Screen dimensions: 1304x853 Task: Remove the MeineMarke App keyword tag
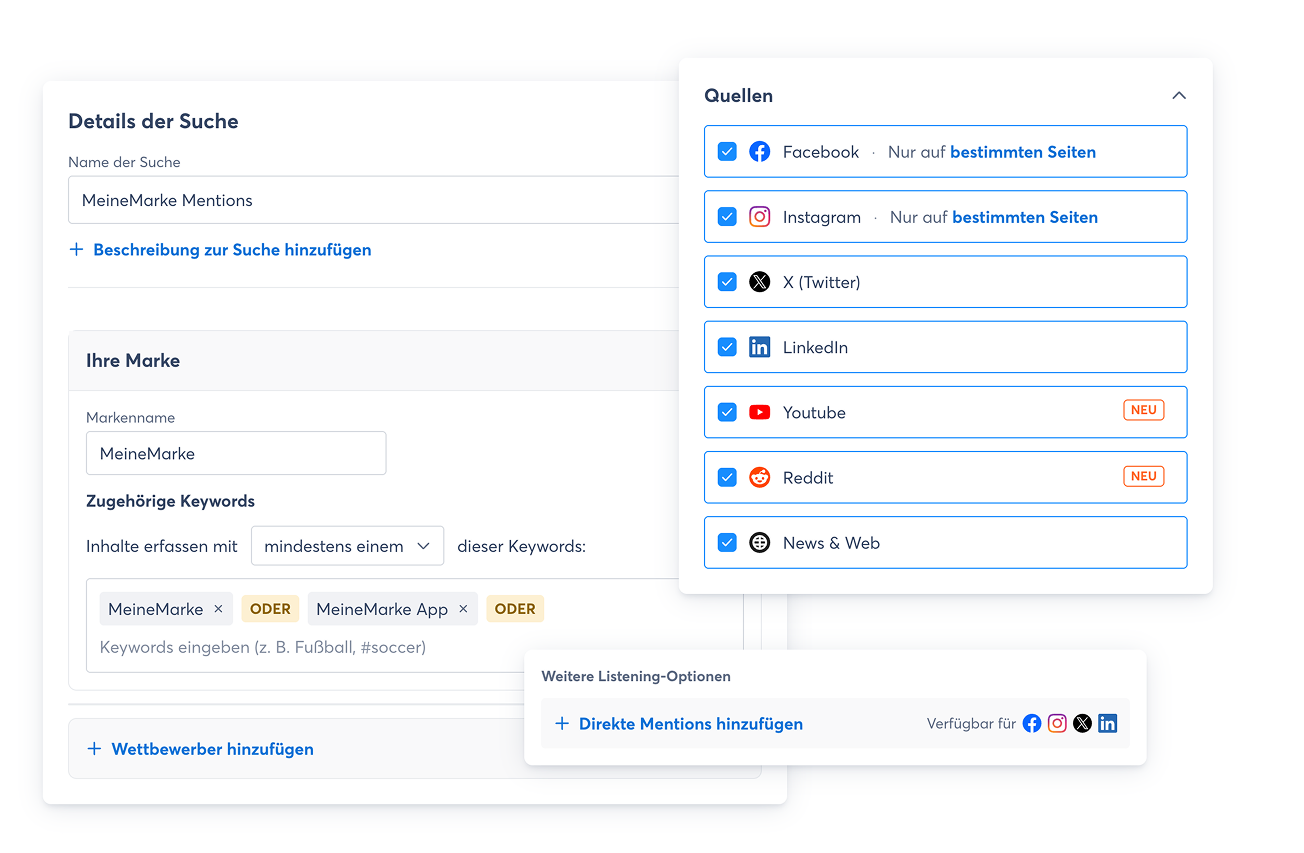click(463, 609)
